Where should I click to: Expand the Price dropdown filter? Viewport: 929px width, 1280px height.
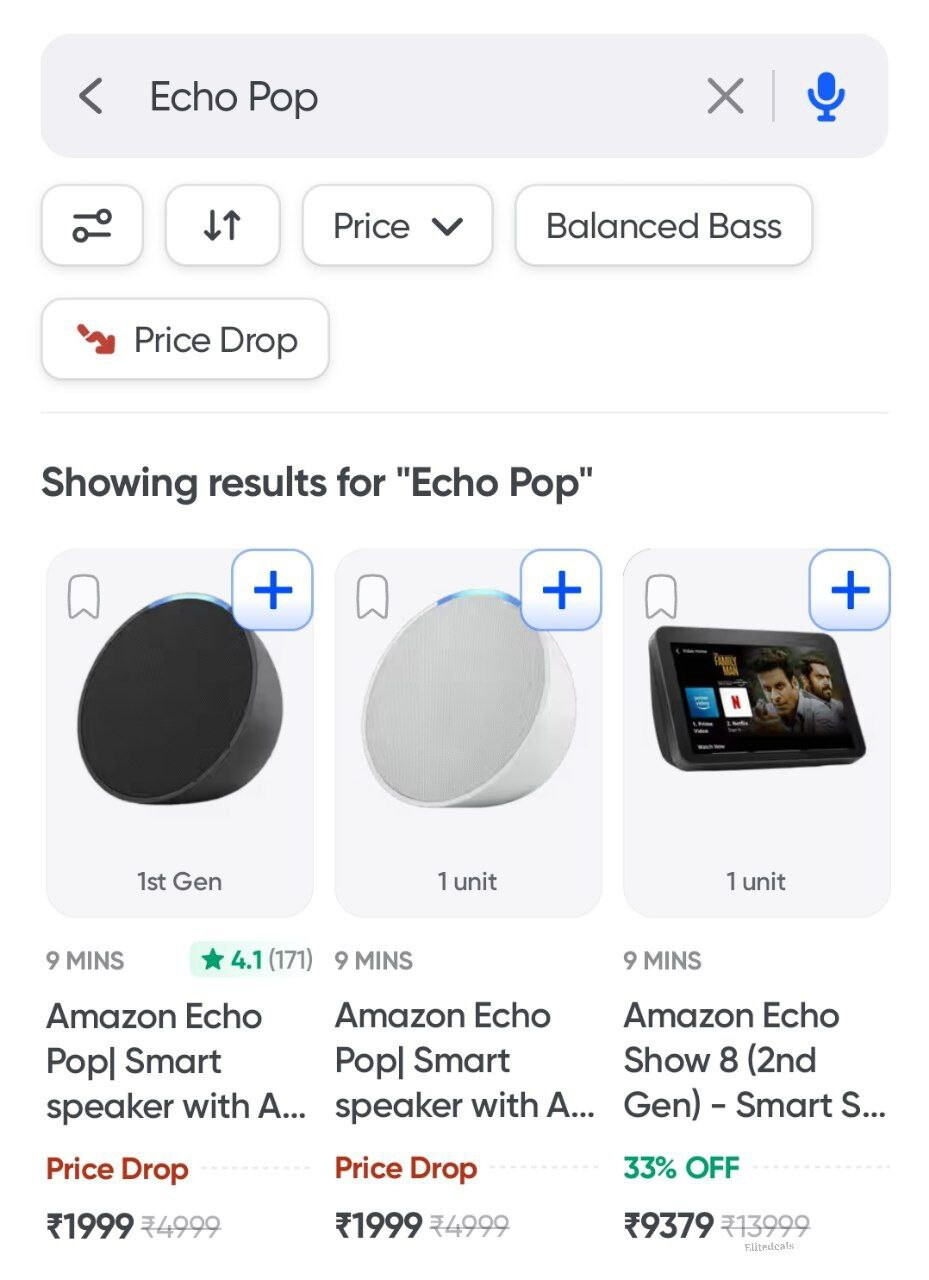click(397, 226)
